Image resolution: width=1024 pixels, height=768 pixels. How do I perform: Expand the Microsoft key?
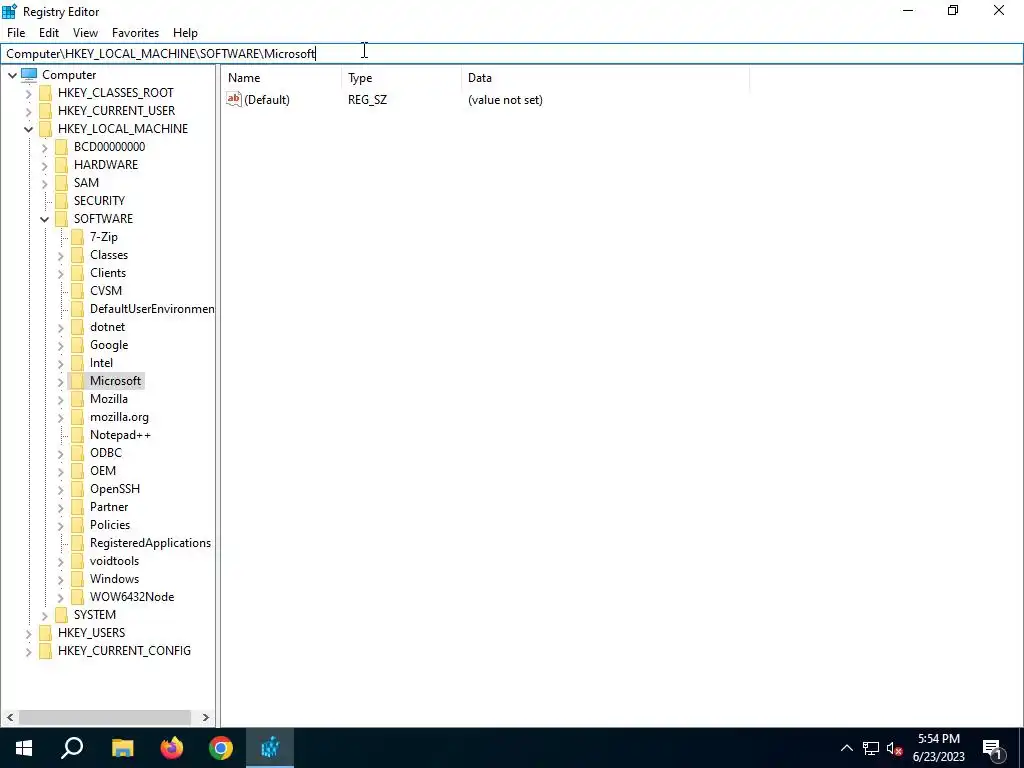(61, 381)
